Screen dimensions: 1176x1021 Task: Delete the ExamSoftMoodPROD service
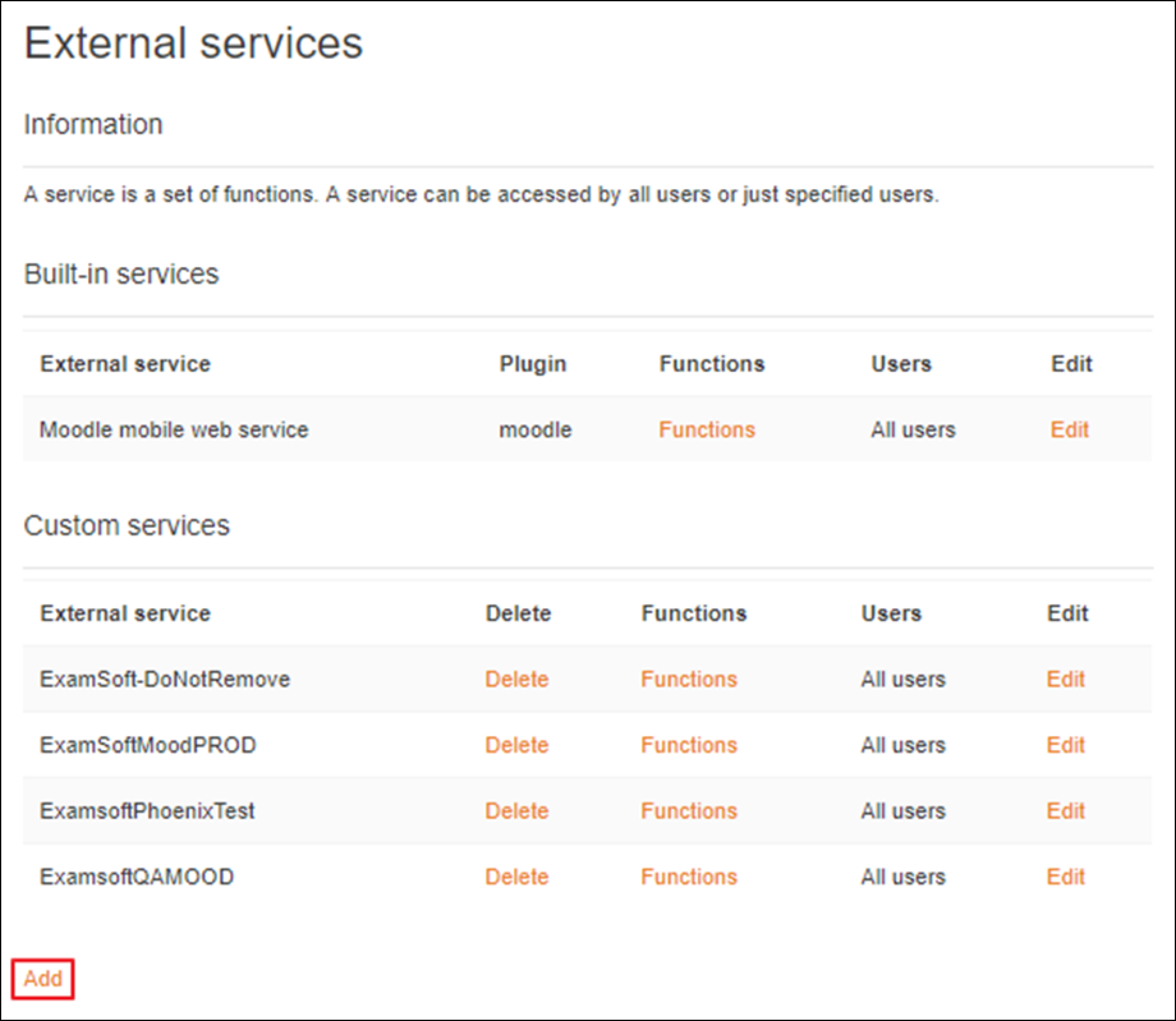(x=517, y=744)
